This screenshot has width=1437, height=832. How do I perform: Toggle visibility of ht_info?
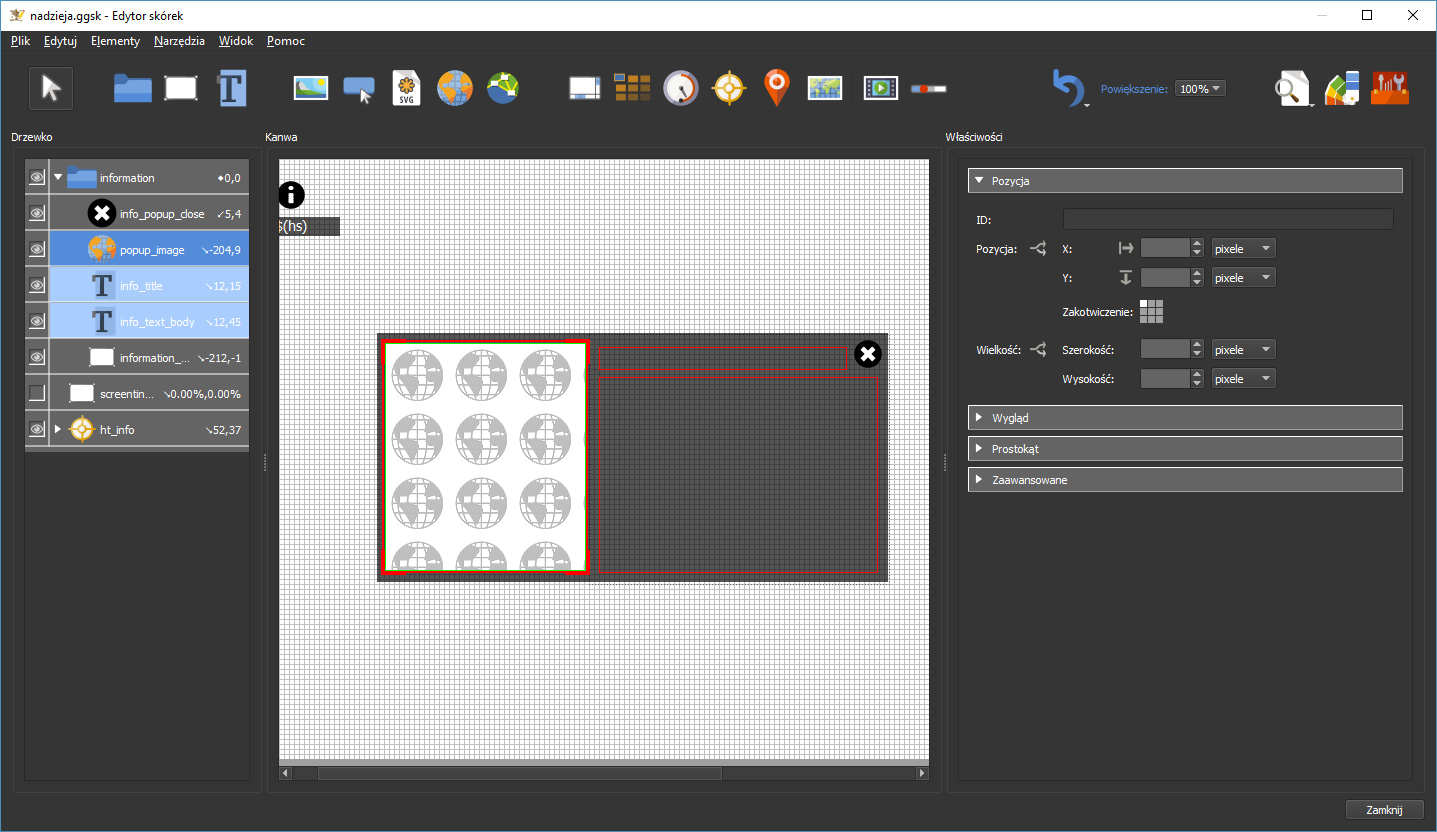click(37, 430)
